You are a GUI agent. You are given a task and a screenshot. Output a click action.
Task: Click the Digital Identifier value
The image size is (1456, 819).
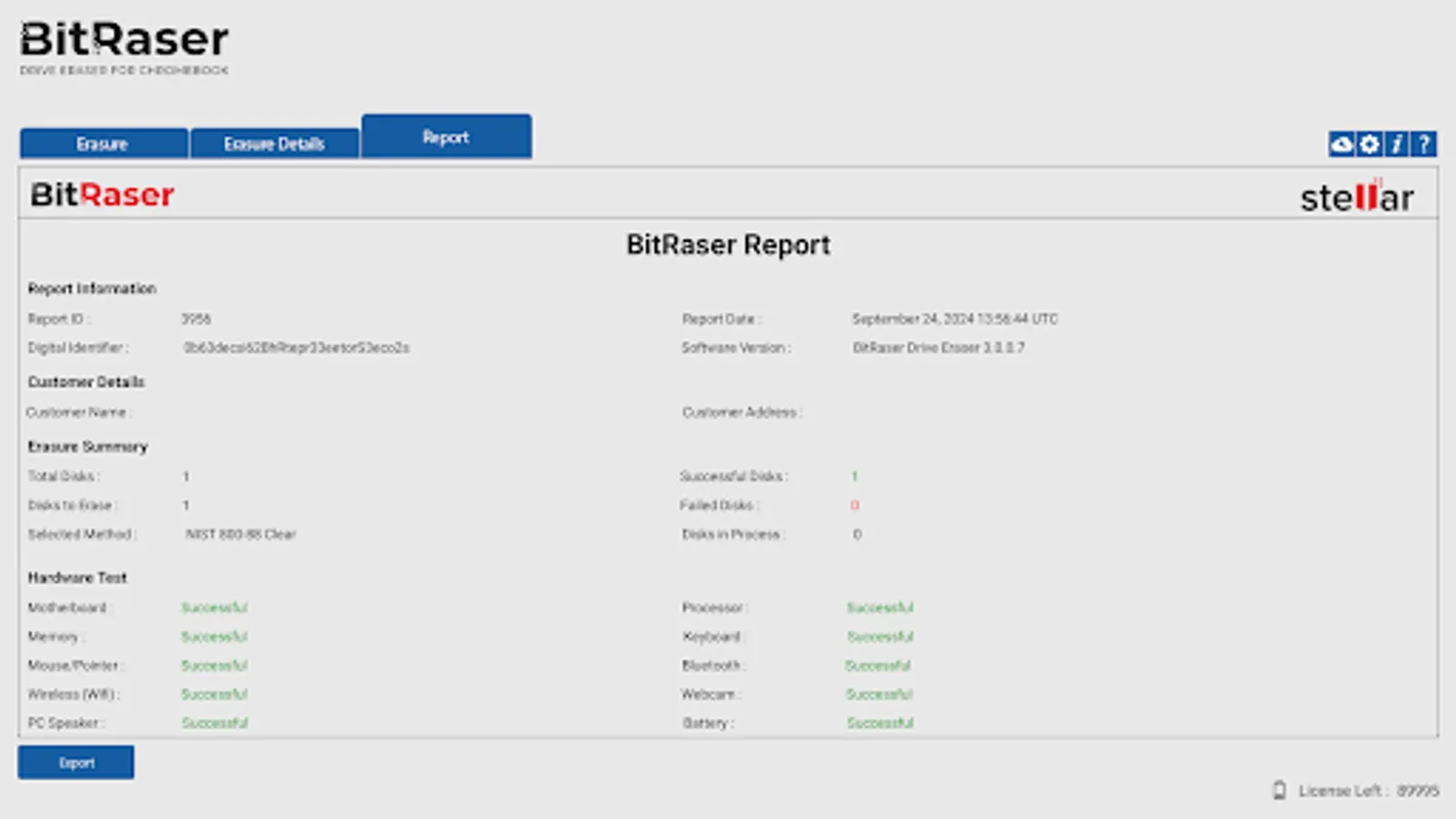[297, 348]
